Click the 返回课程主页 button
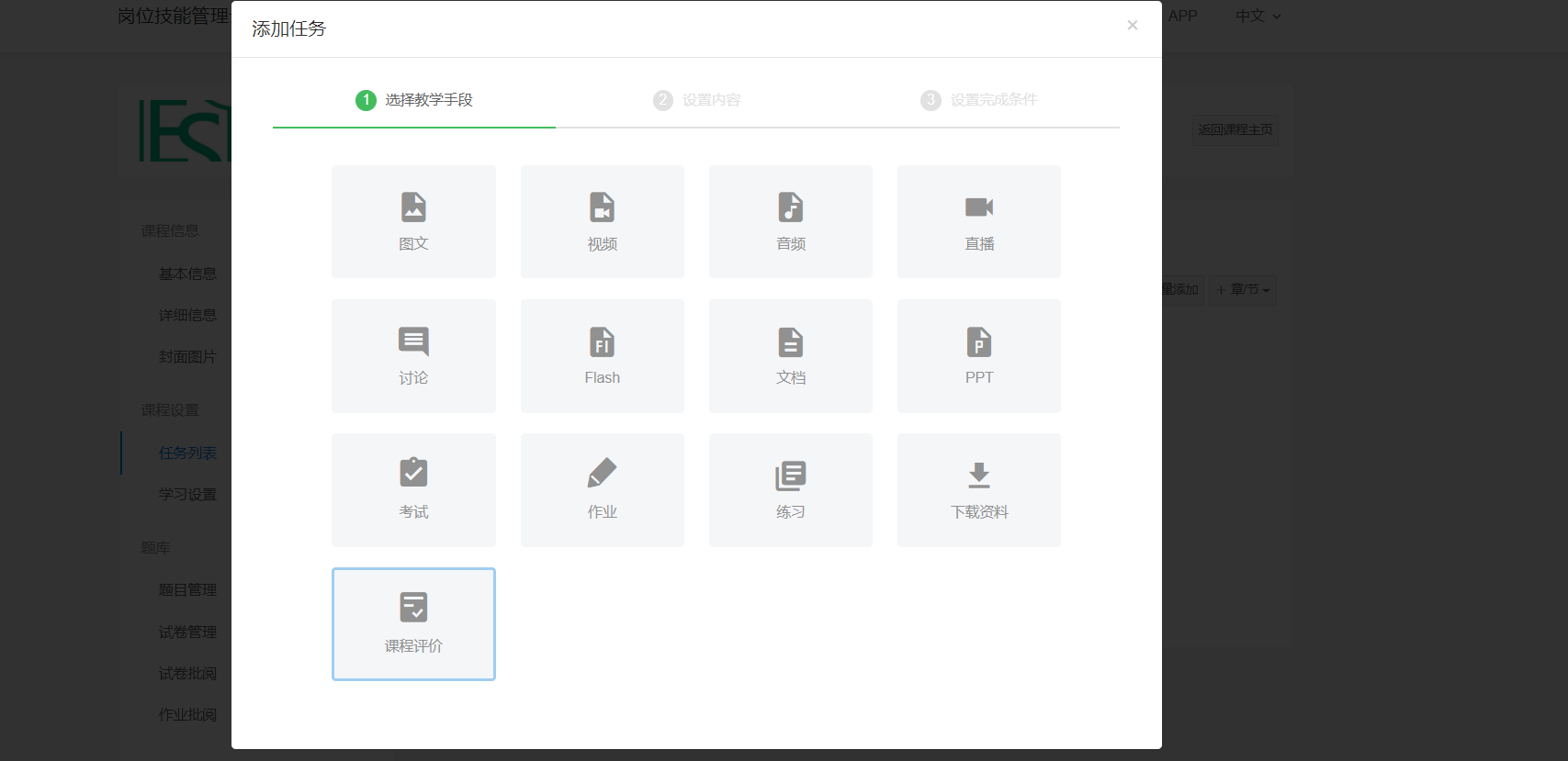This screenshot has width=1568, height=761. click(x=1235, y=129)
